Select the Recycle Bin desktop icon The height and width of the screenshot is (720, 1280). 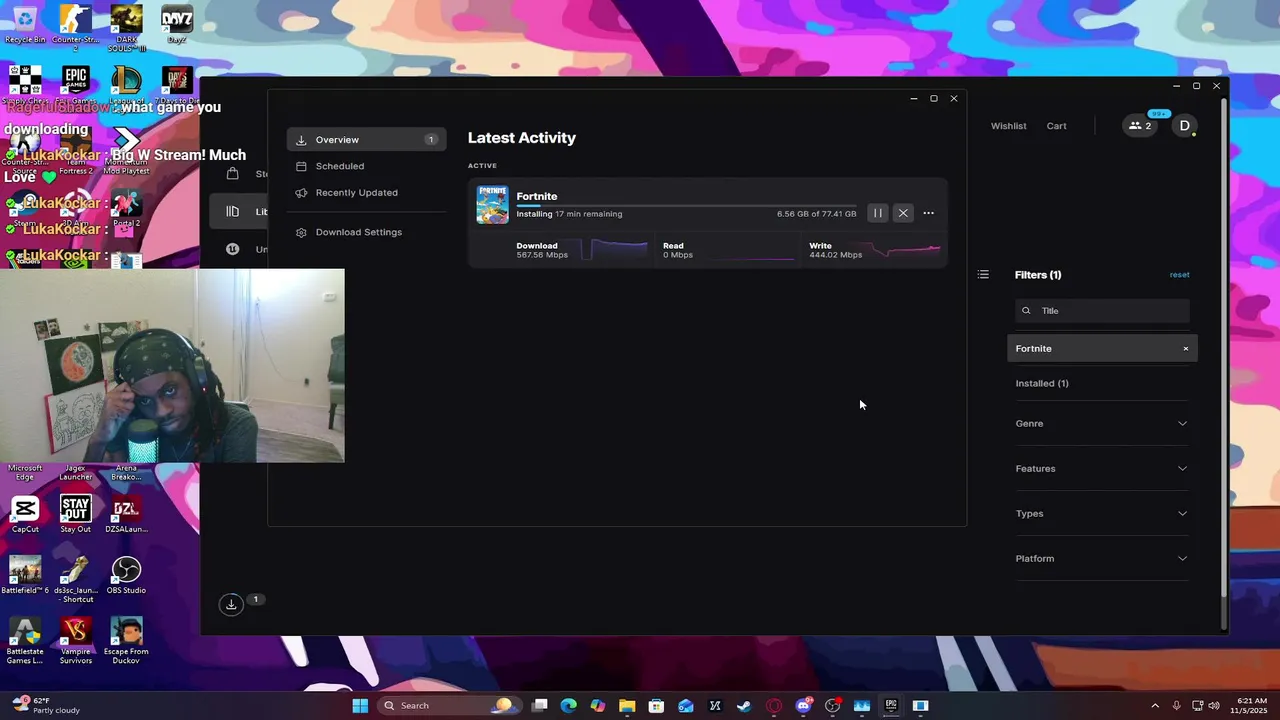(x=25, y=25)
